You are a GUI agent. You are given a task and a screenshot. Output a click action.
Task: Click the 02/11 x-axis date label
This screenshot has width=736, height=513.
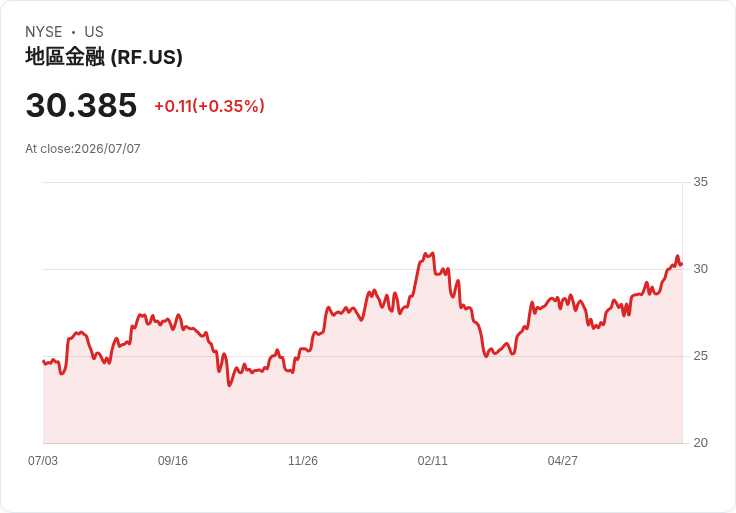coord(433,461)
